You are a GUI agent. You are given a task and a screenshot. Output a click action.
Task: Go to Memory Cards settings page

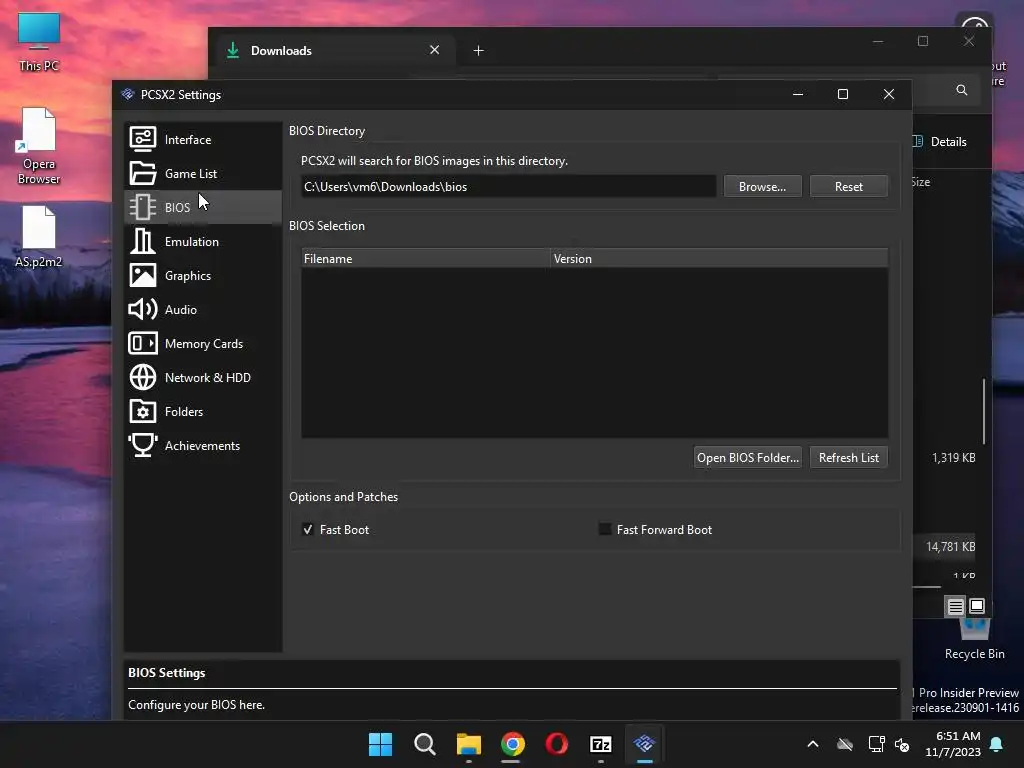[x=202, y=343]
